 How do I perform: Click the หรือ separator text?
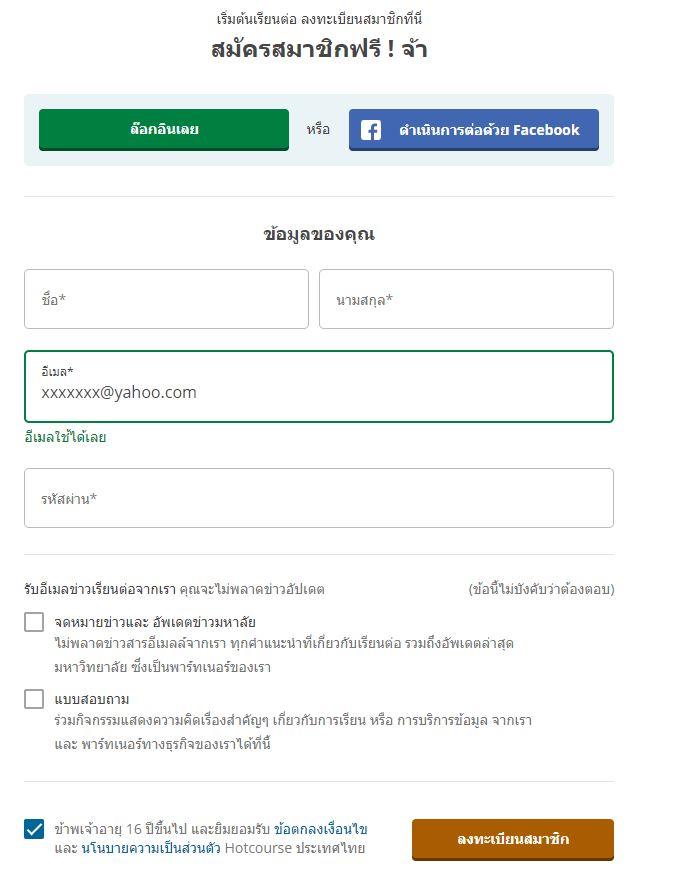[x=318, y=130]
